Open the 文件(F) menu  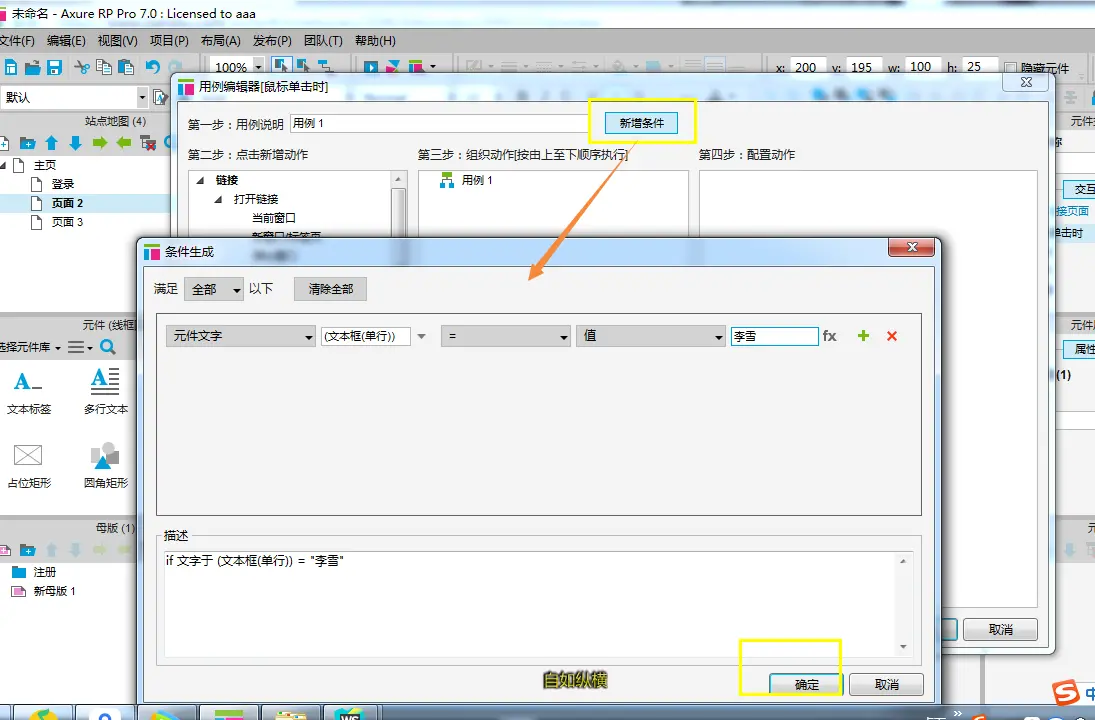point(17,41)
